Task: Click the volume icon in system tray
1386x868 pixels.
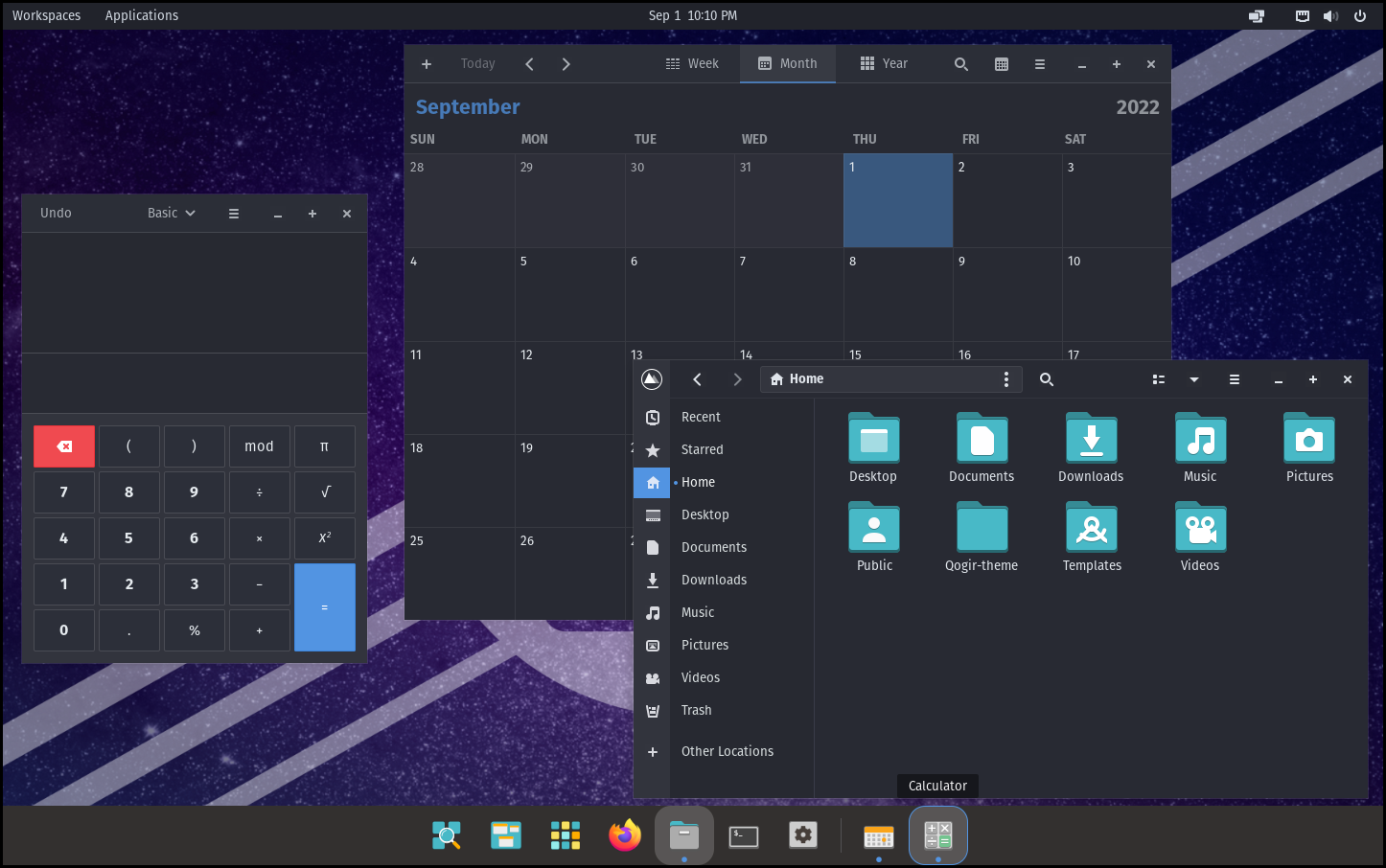Action: click(x=1330, y=15)
